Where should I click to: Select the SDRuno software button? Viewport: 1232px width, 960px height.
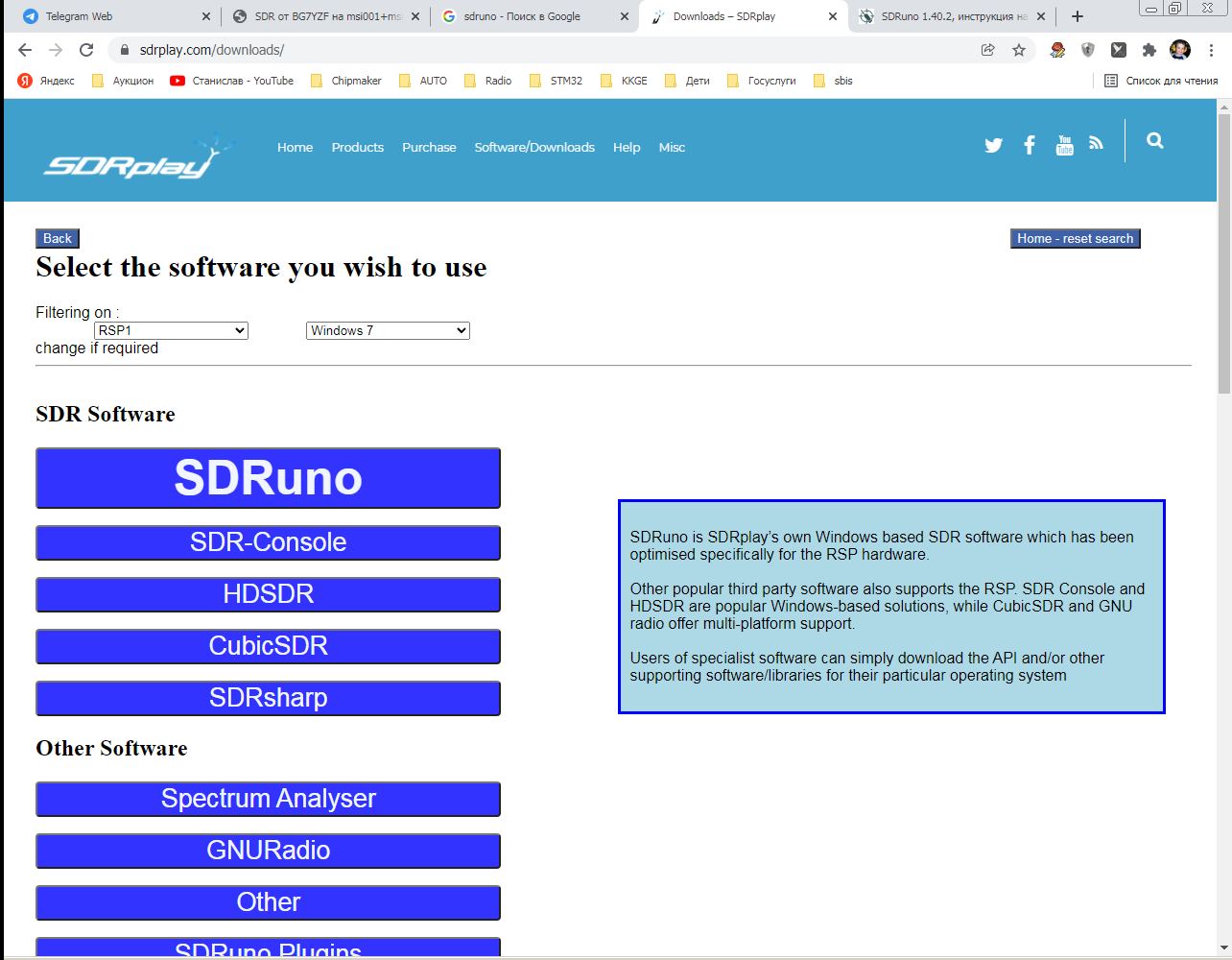pyautogui.click(x=268, y=478)
